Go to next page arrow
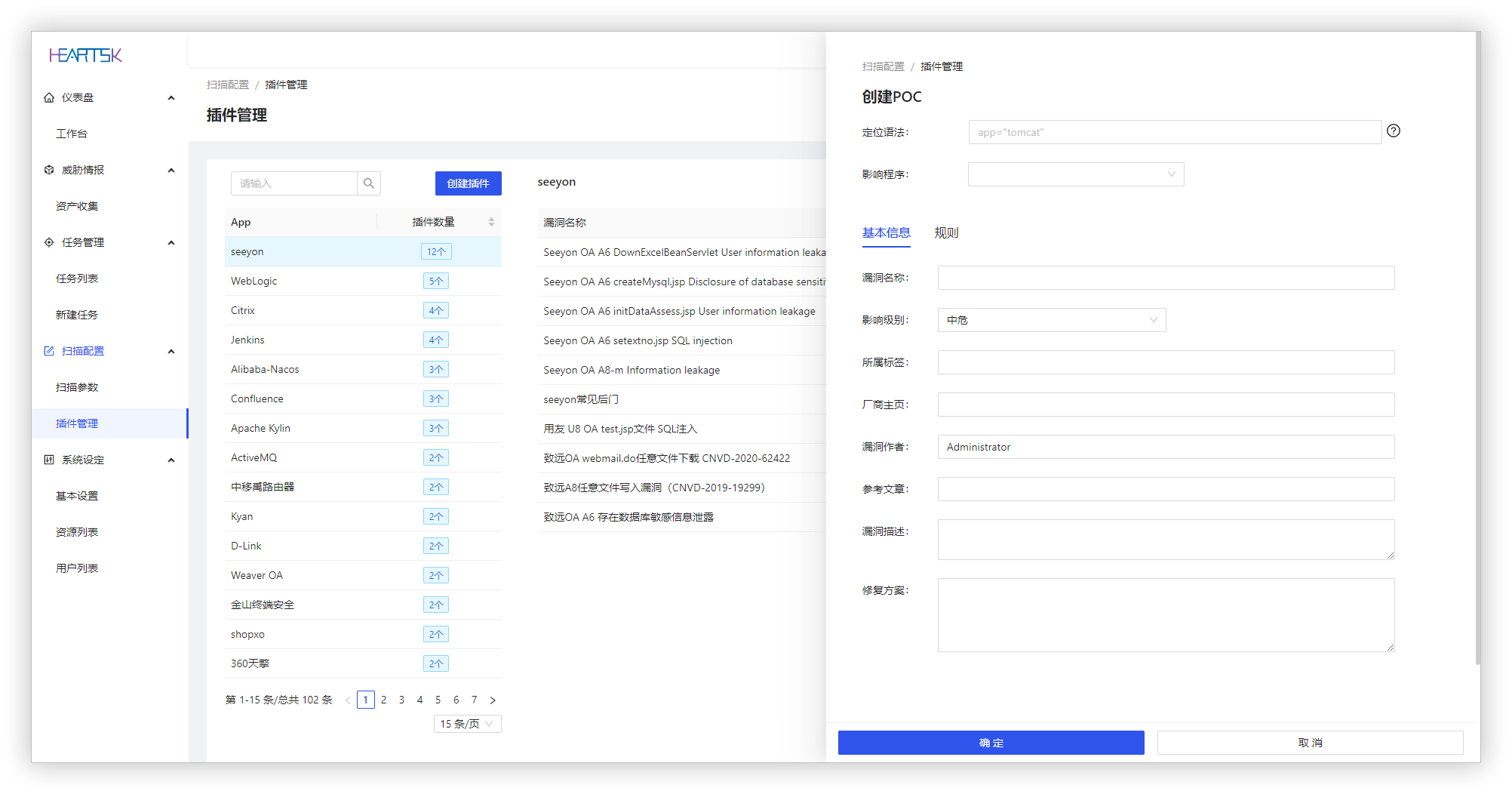The height and width of the screenshot is (794, 1512). click(x=493, y=700)
